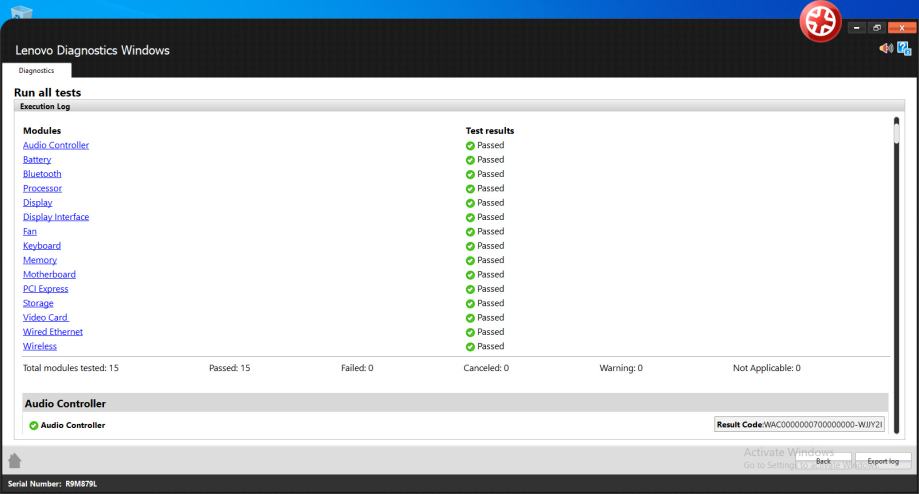Viewport: 919px width, 494px height.
Task: Click the Serial Number R9M879L text
Action: coord(52,484)
